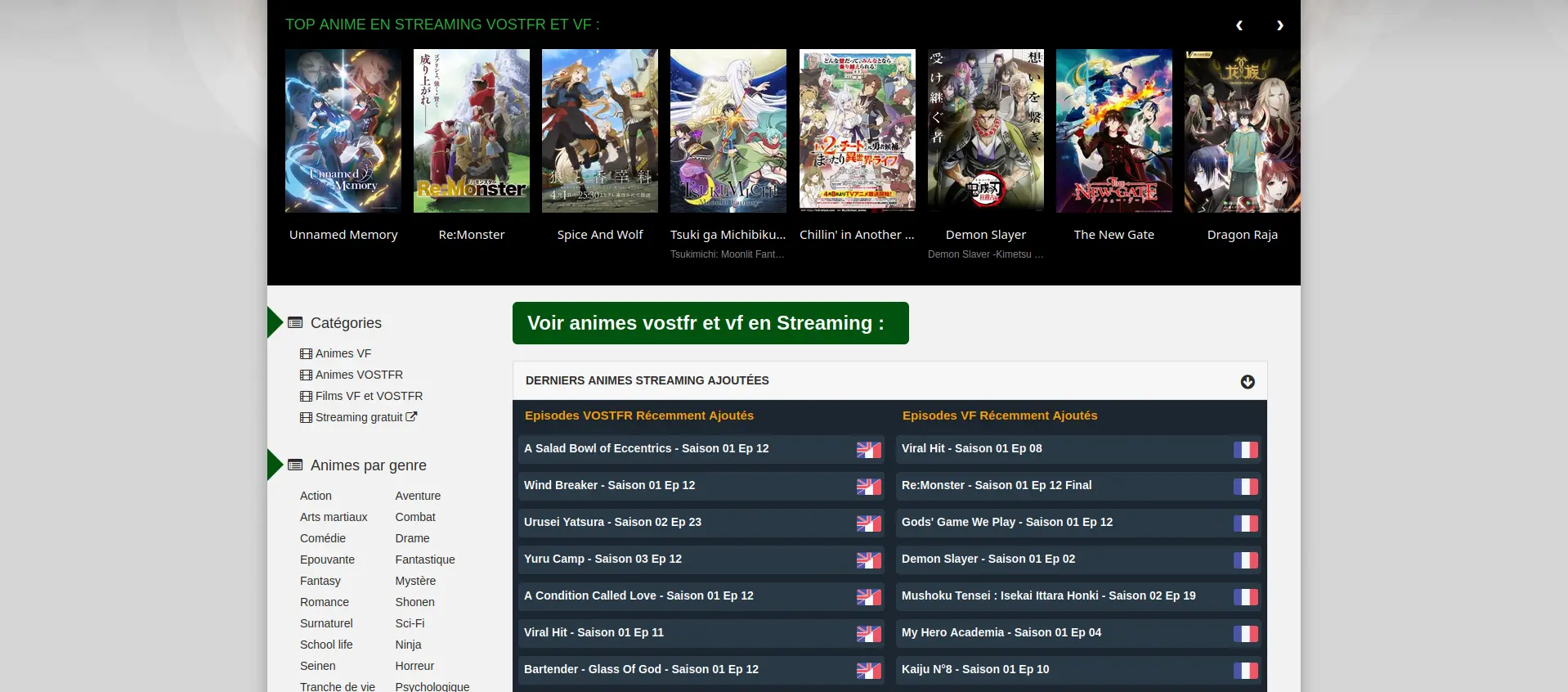Screen dimensions: 1568x692
Task: Select the Epouvante genre
Action: tap(327, 559)
